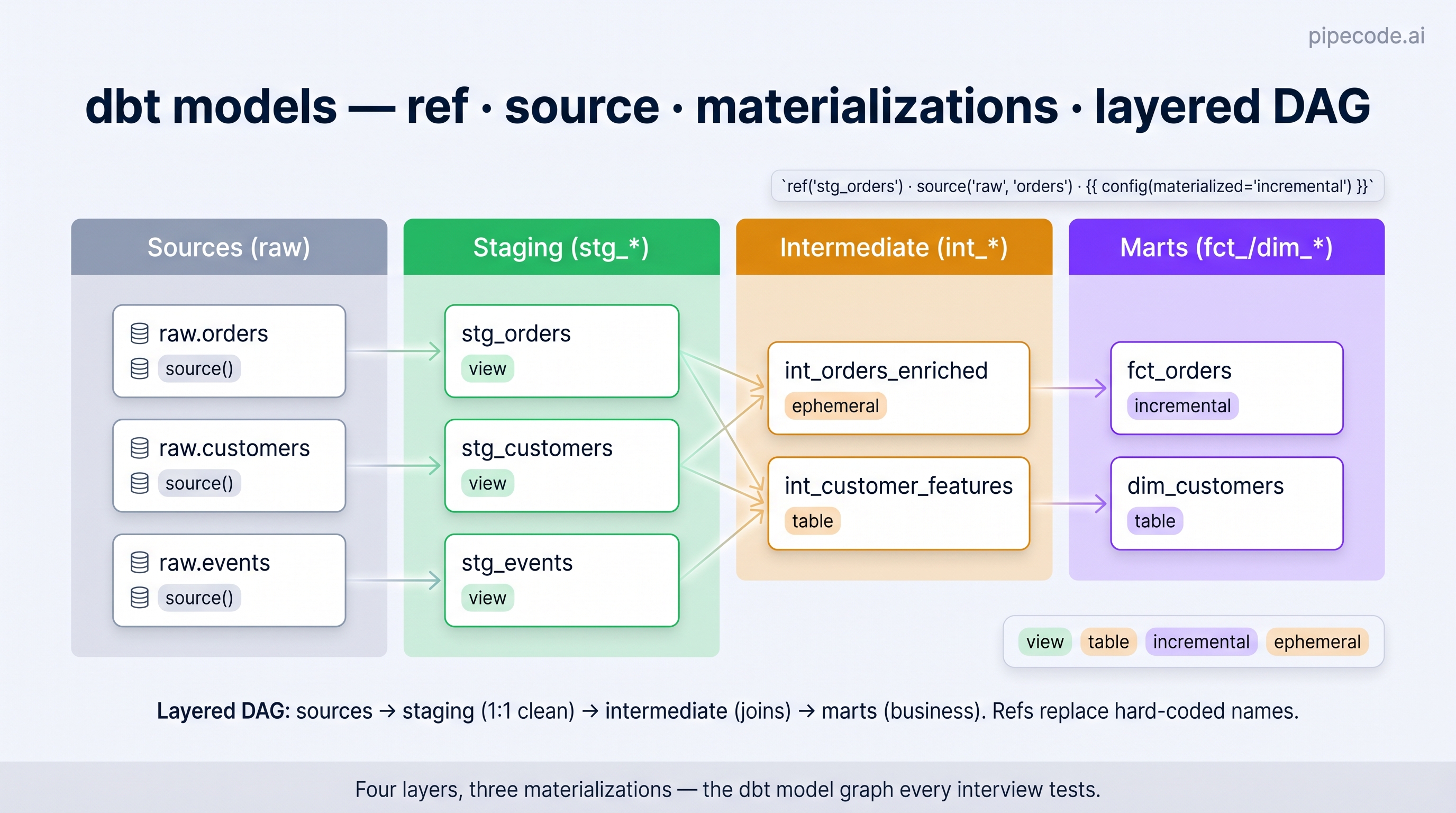Click the source() badge in raw.customers card

click(199, 483)
